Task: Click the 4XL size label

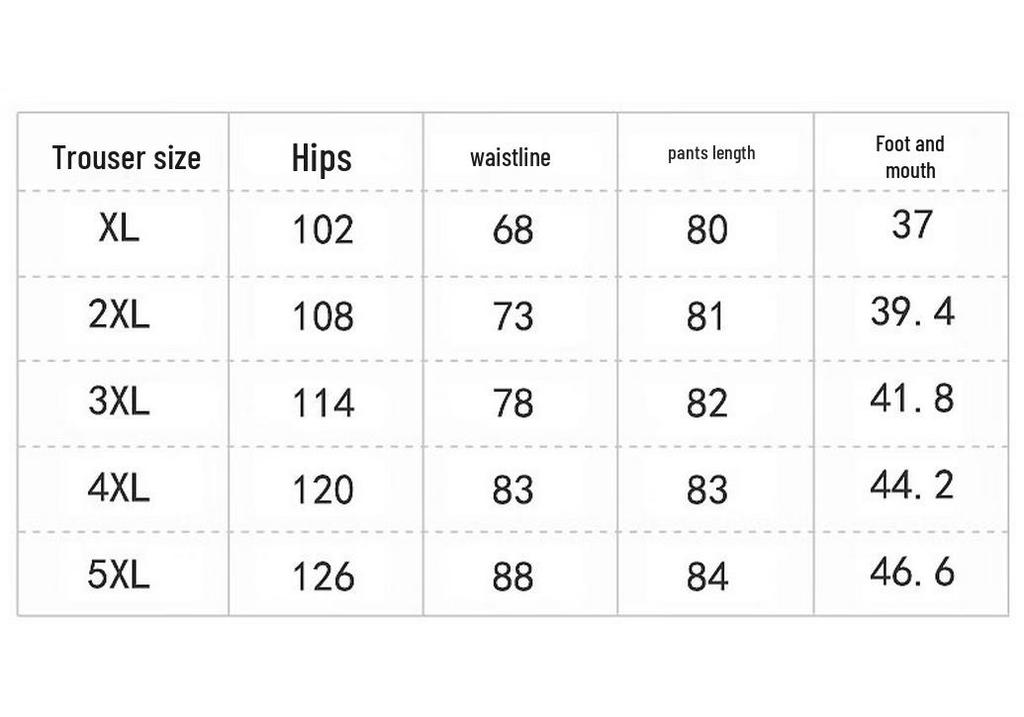Action: [119, 488]
